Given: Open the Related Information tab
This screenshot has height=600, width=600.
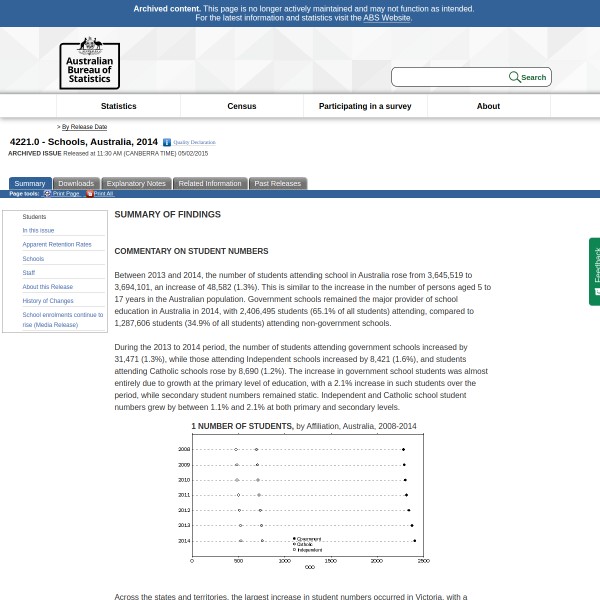Looking at the screenshot, I should coord(210,184).
